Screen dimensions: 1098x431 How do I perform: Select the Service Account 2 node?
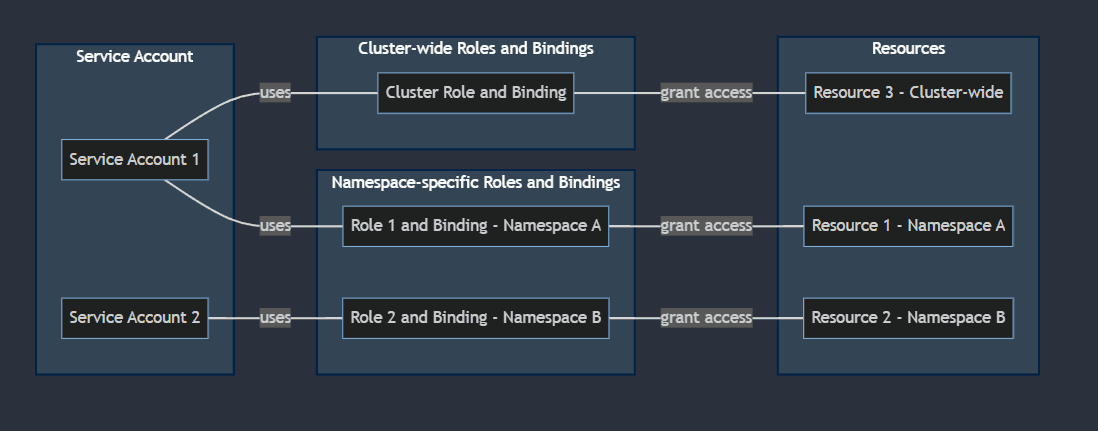click(x=135, y=318)
